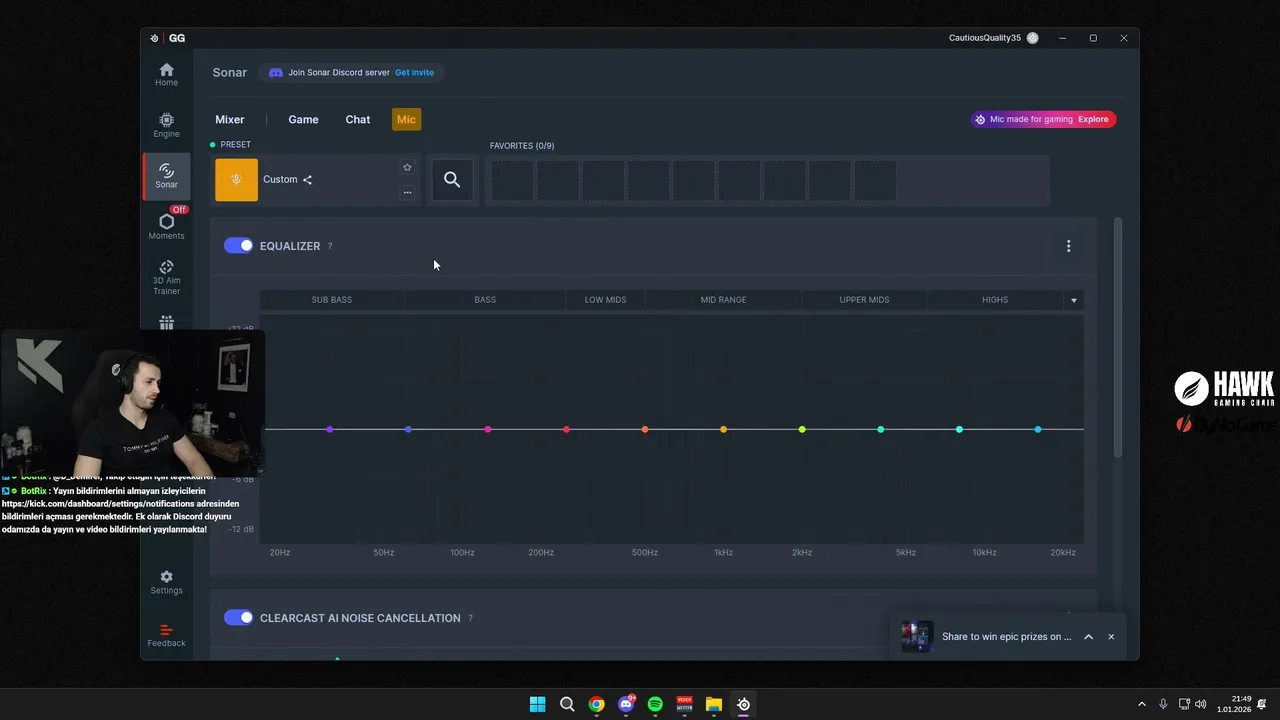This screenshot has height=720, width=1280.
Task: Open the 3D Aim Trainer
Action: [166, 277]
